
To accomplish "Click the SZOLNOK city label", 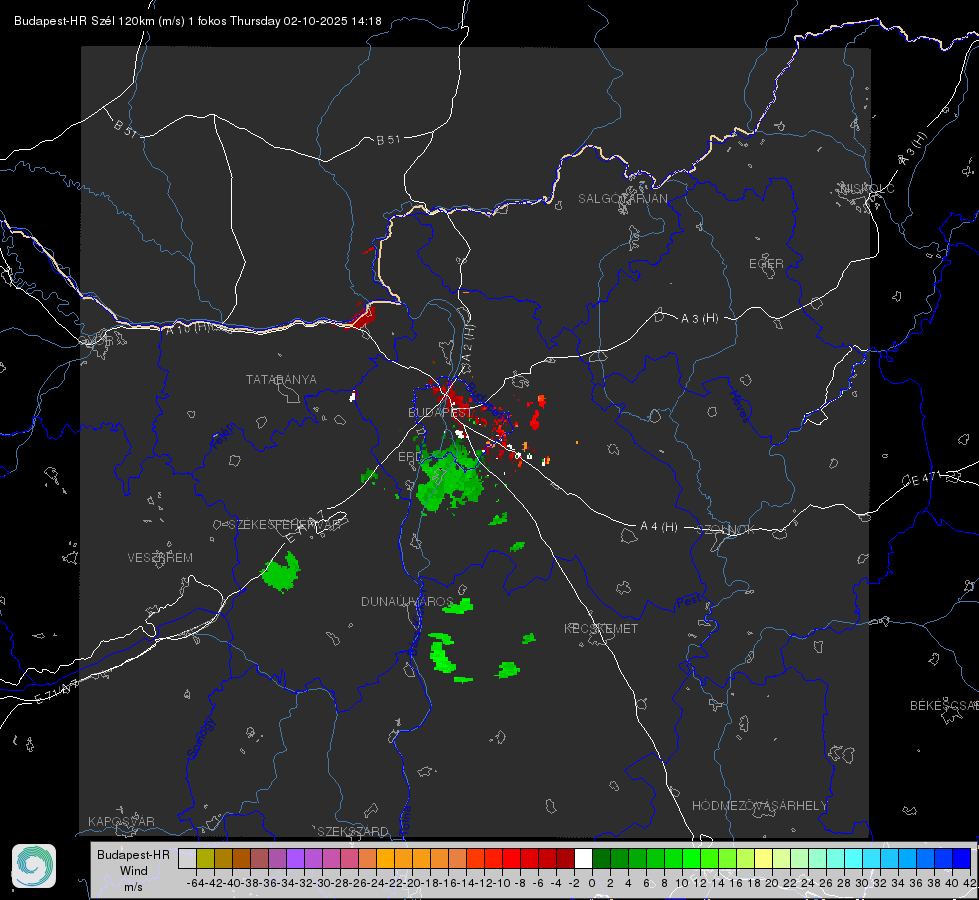I will tap(726, 529).
